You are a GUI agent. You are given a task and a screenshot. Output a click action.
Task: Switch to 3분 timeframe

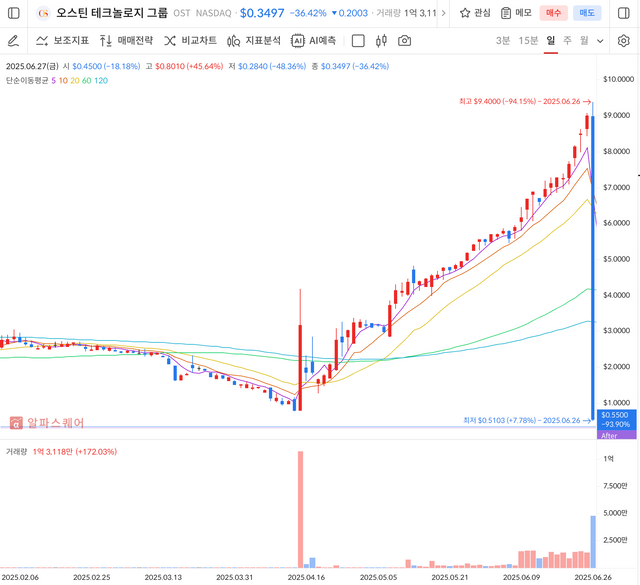tap(503, 40)
